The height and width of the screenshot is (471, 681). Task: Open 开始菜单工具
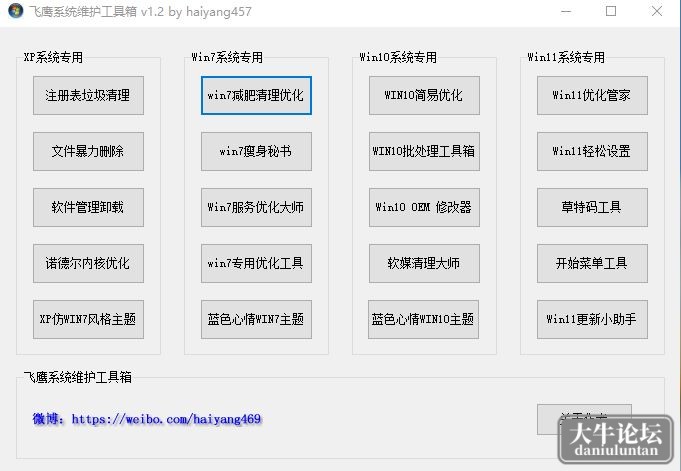click(592, 264)
